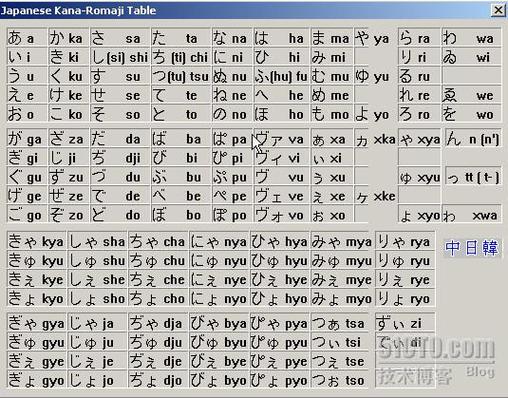This screenshot has width=508, height=398.
Task: Click the にょ nyo button
Action: pyautogui.click(x=219, y=298)
